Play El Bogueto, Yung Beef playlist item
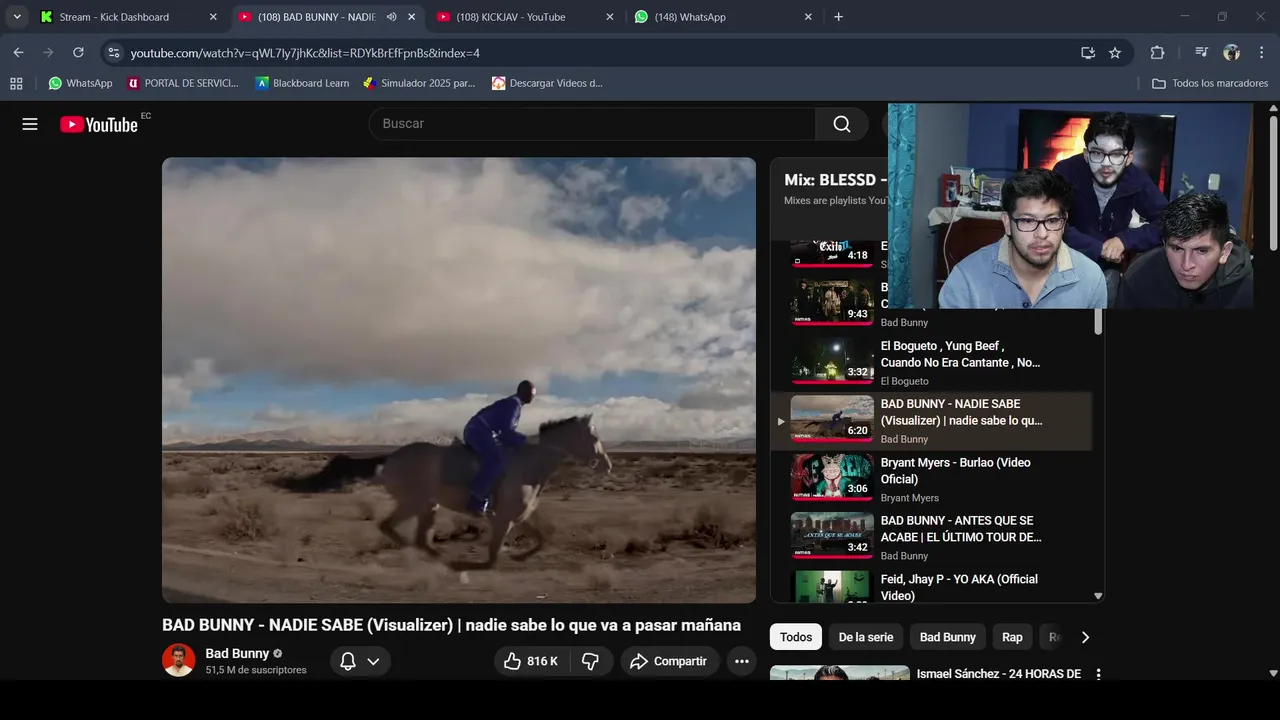This screenshot has width=1280, height=720. pyautogui.click(x=932, y=362)
